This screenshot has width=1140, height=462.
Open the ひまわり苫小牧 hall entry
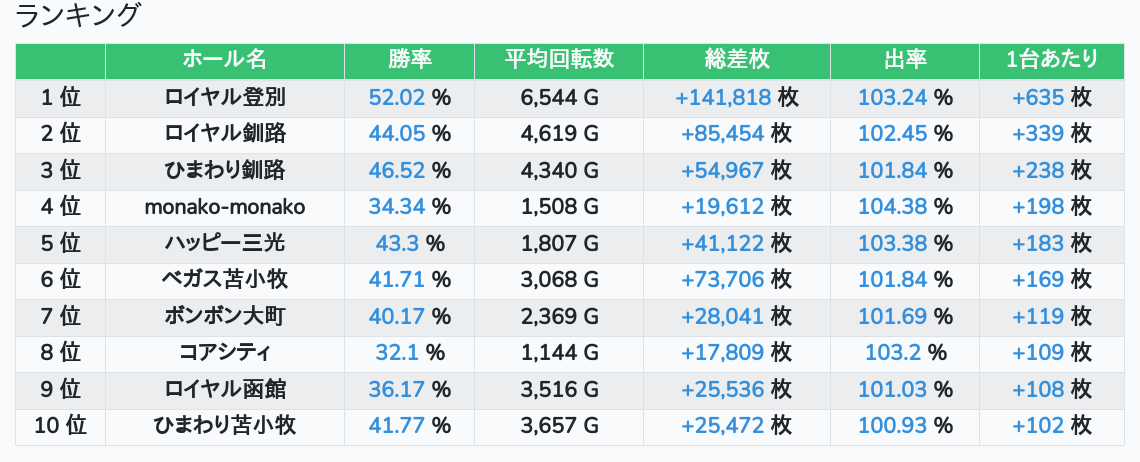point(225,426)
